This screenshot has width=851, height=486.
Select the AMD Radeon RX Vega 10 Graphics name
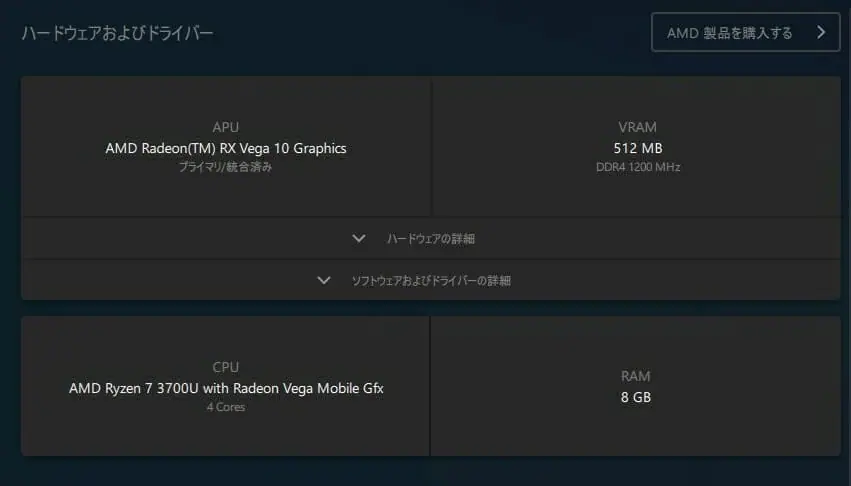226,148
